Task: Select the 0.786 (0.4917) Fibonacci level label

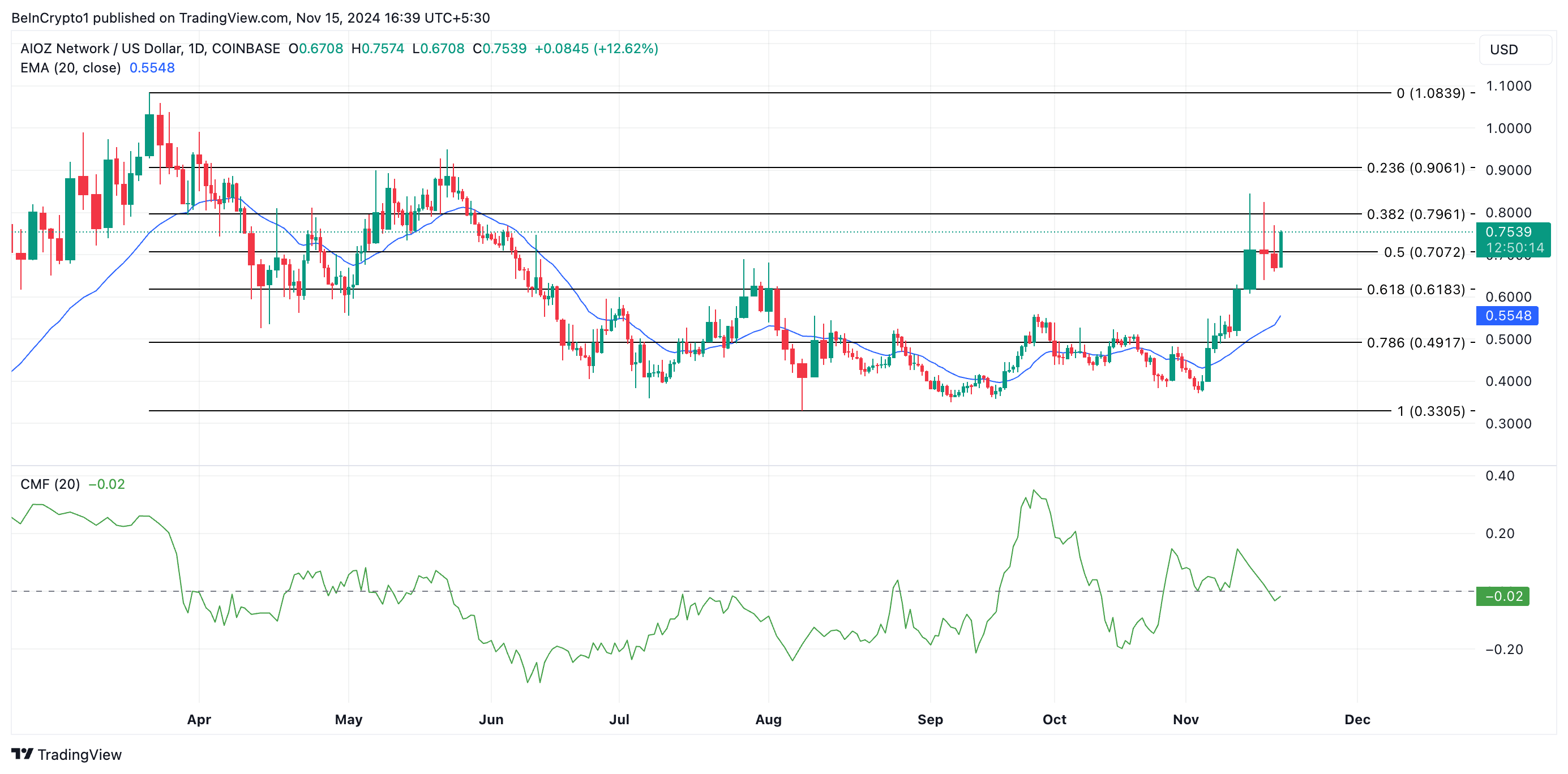Action: click(1415, 342)
